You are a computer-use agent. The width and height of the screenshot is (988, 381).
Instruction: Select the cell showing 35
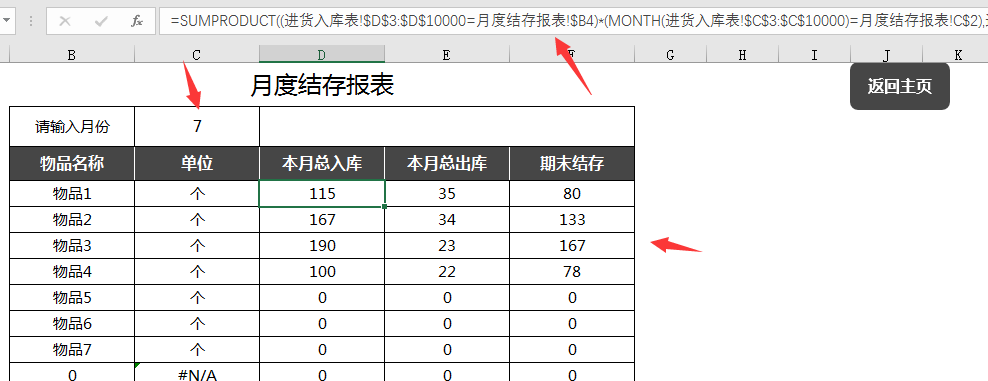coord(447,193)
